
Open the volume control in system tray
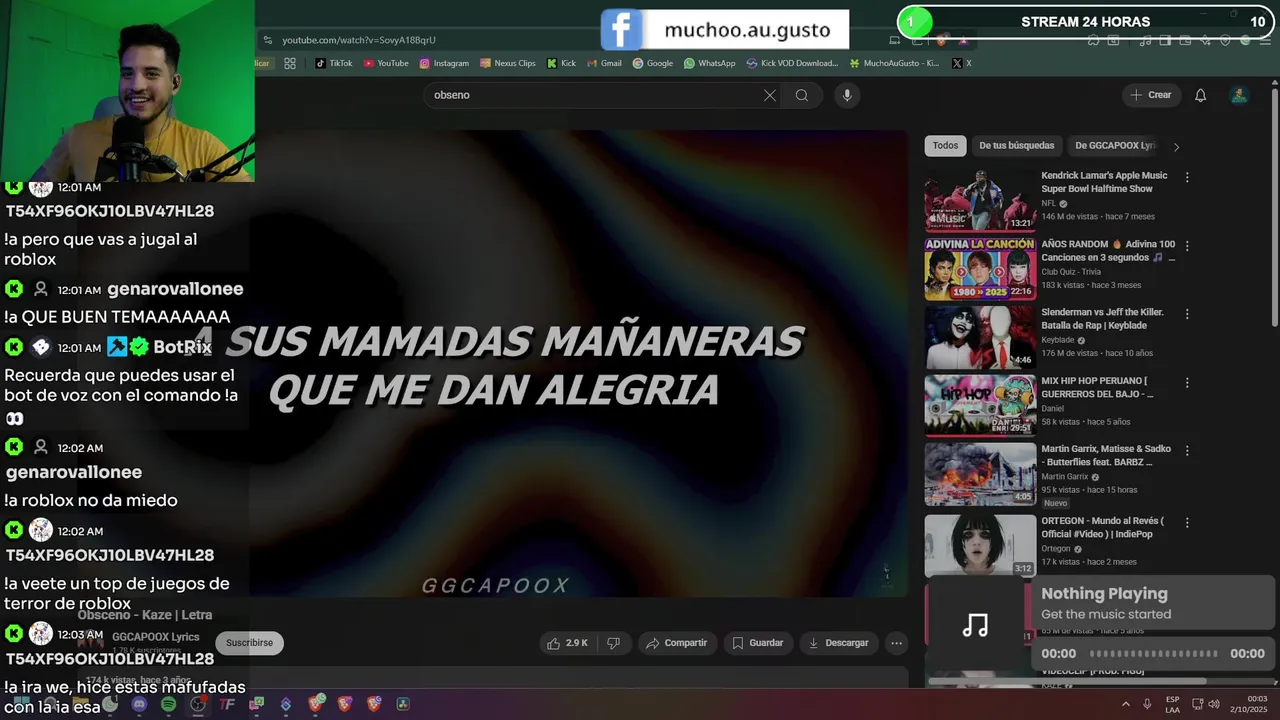(x=1214, y=704)
